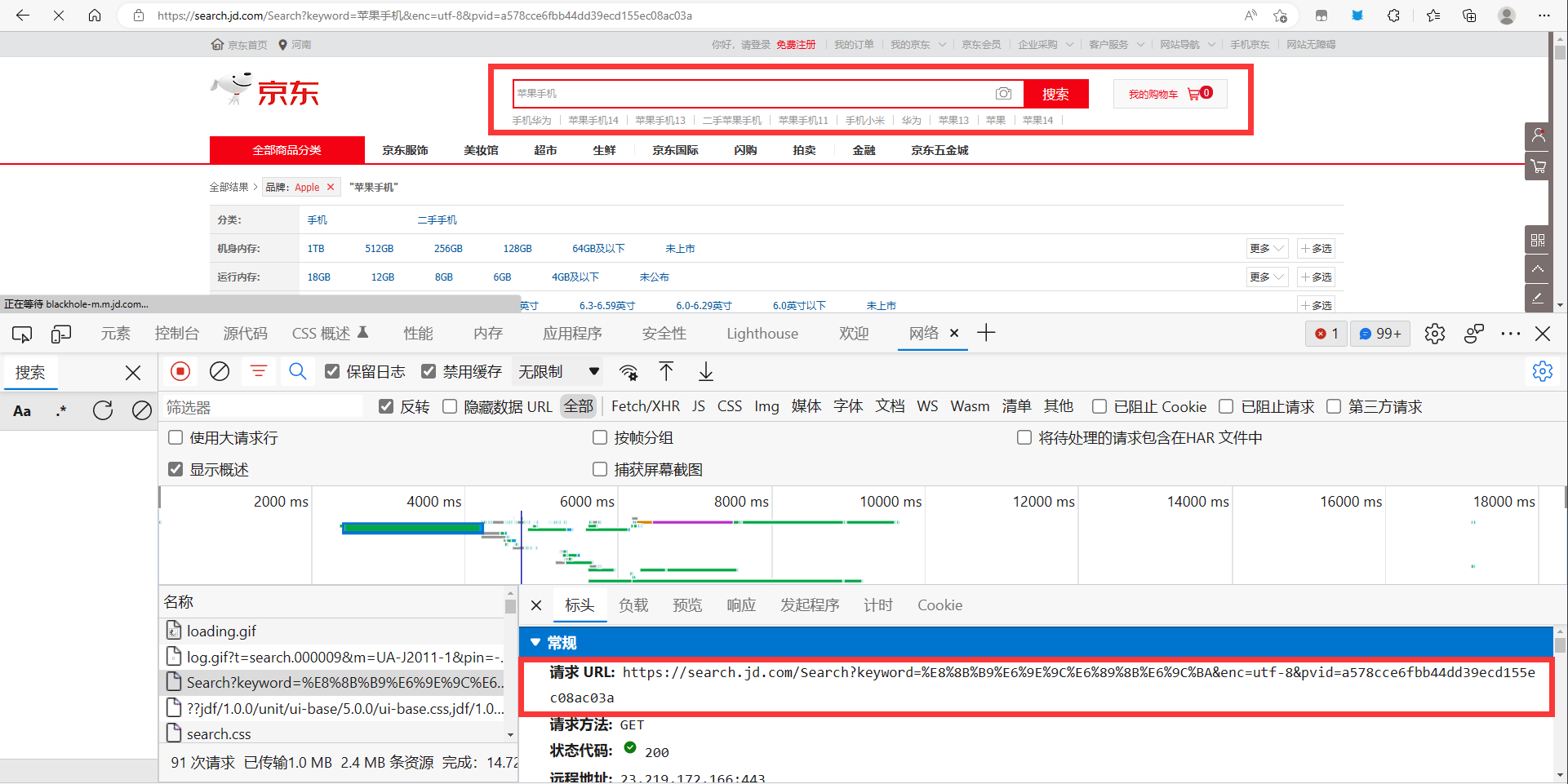Open the 响应 request detail tab
1568x784 pixels.
point(741,605)
